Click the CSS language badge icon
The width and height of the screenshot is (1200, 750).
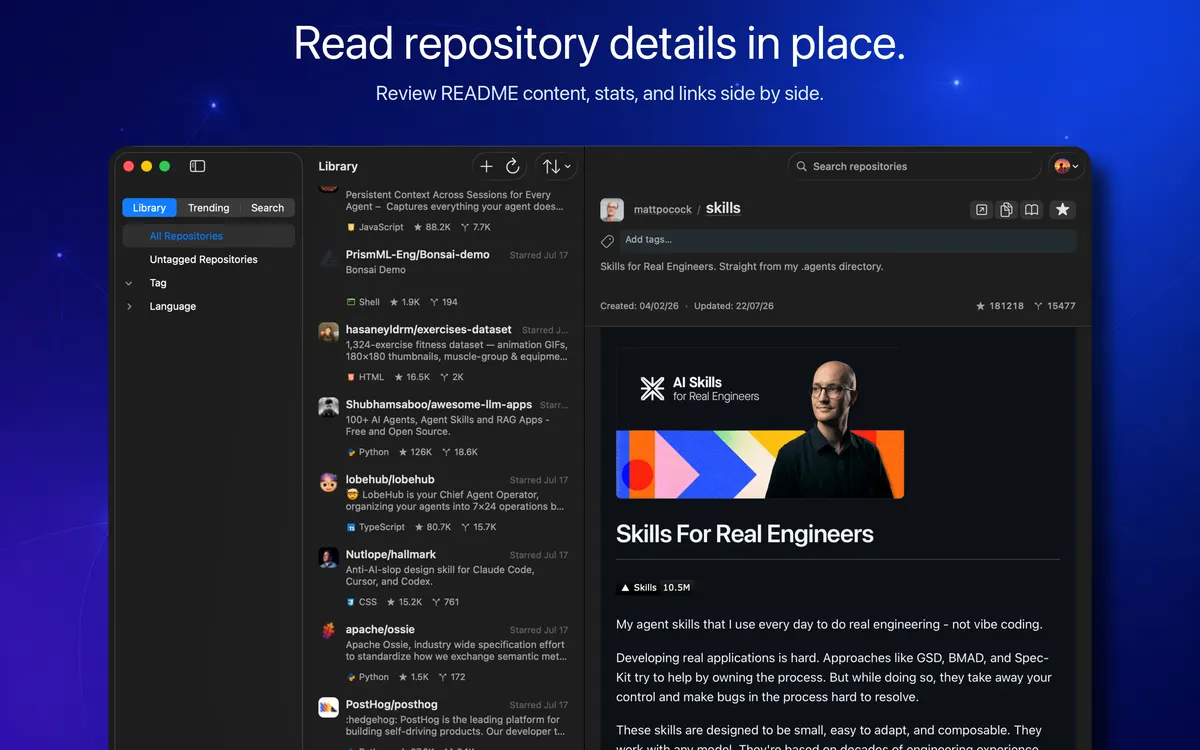point(351,602)
